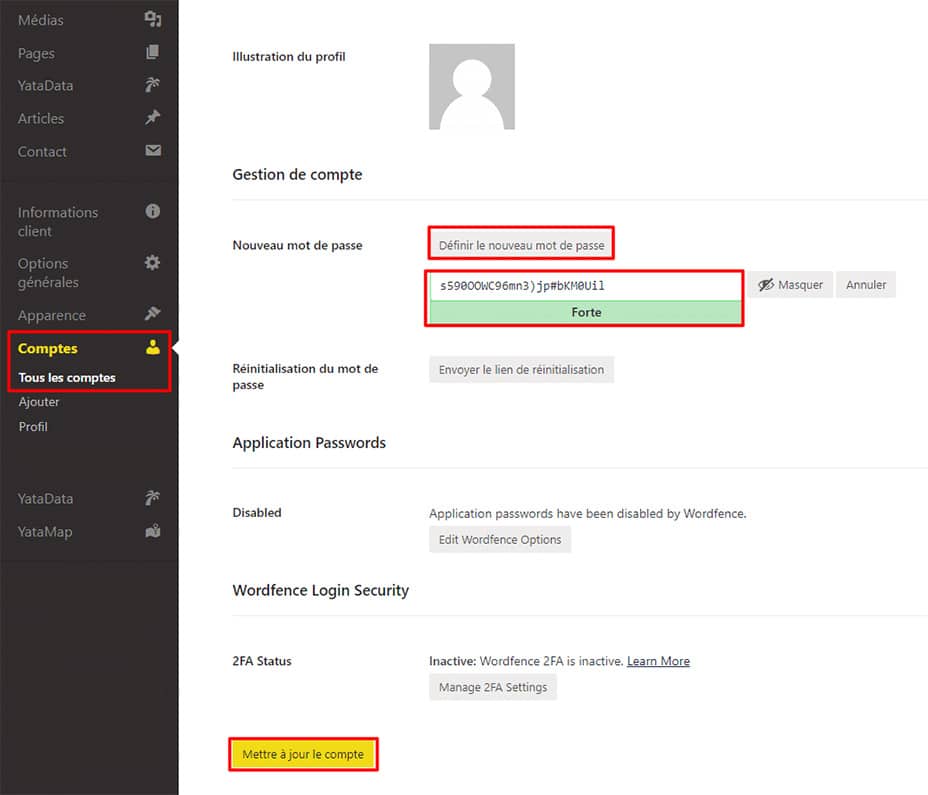Click the YataMap map icon
This screenshot has height=795, width=928.
[x=152, y=531]
